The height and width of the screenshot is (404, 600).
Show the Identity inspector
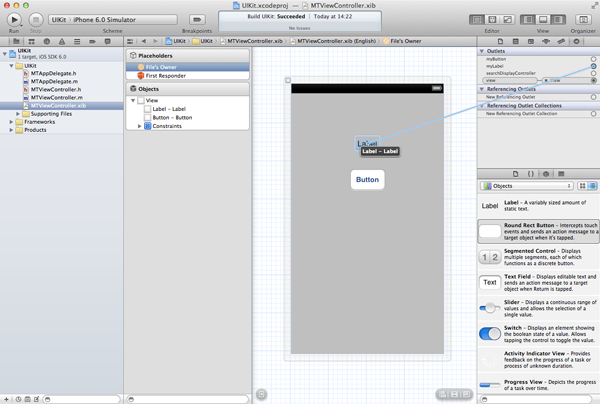tap(531, 41)
